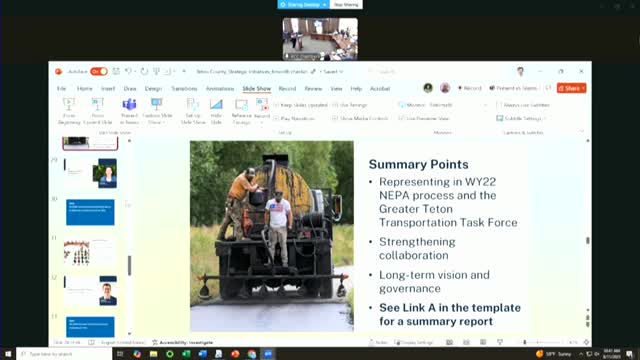The image size is (640, 360).
Task: Toggle Keep Slides Updated checkbox
Action: (276, 105)
